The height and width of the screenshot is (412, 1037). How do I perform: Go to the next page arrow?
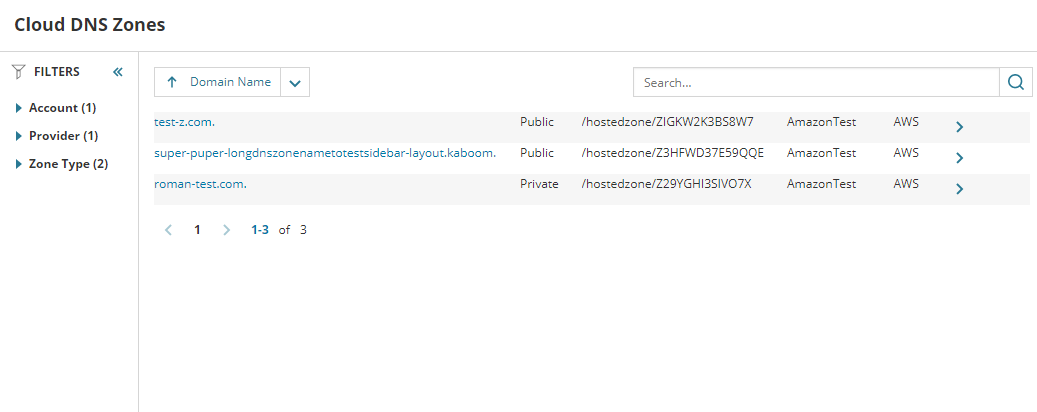click(x=226, y=229)
